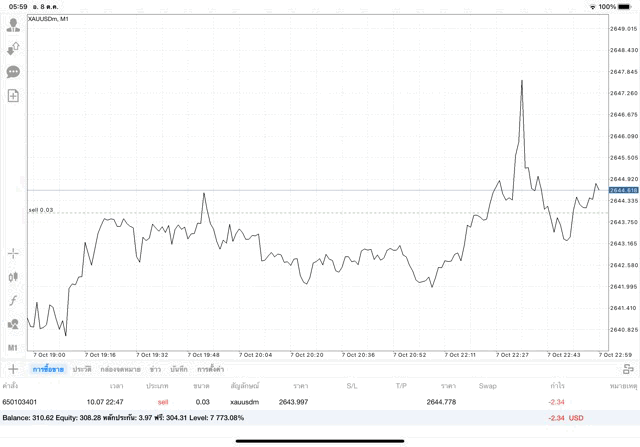Image resolution: width=640 pixels, height=447 pixels.
Task: Toggle the panel layout icon at right
Action: pos(628,369)
